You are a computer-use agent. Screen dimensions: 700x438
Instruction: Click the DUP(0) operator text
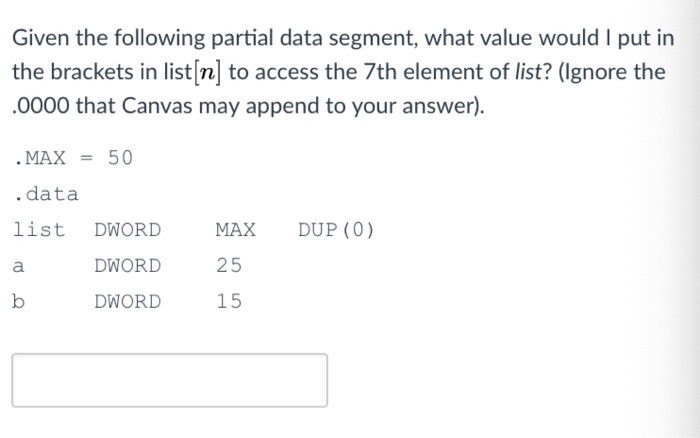point(336,230)
